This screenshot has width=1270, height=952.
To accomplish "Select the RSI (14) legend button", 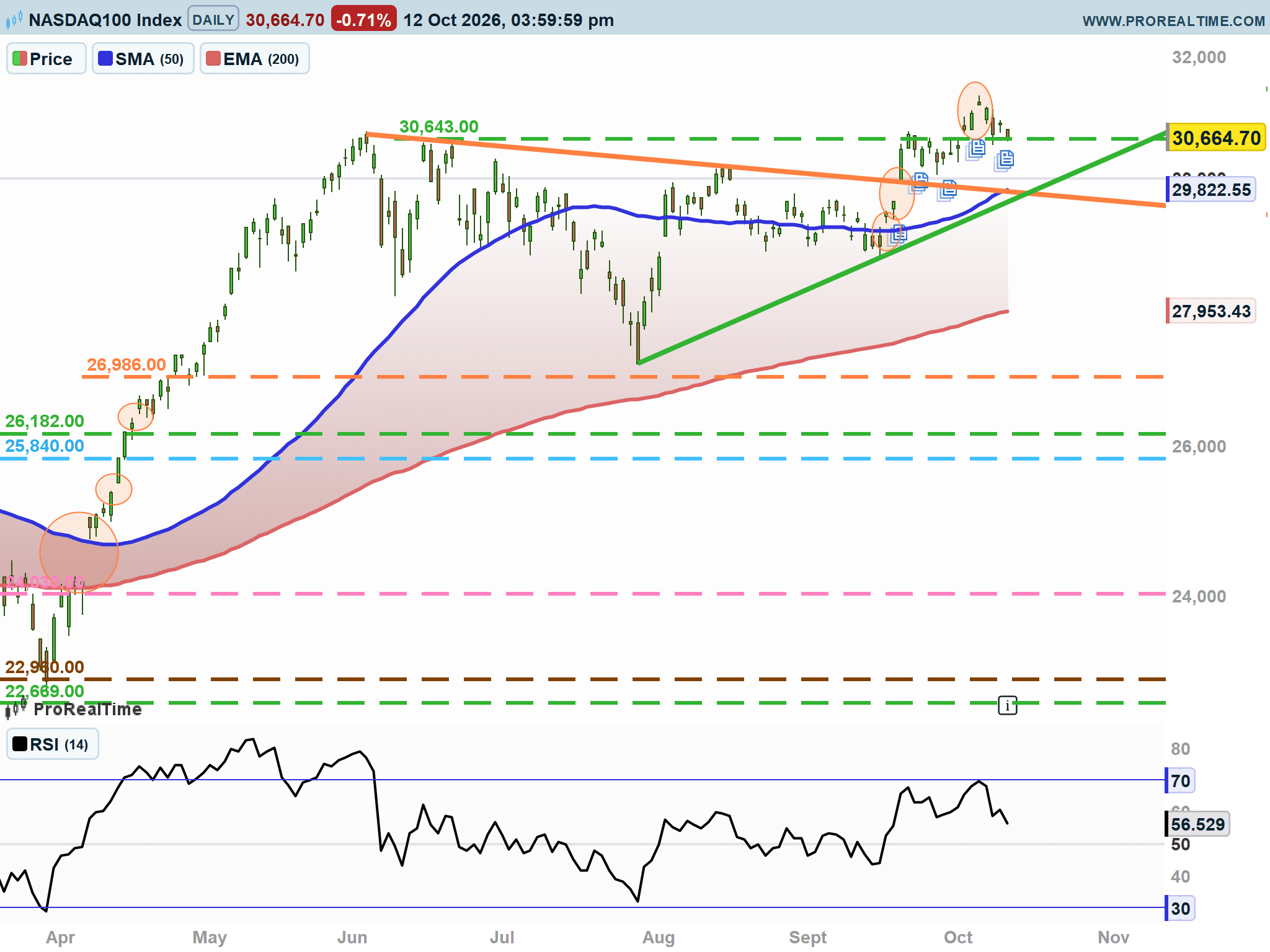I will coord(53,744).
